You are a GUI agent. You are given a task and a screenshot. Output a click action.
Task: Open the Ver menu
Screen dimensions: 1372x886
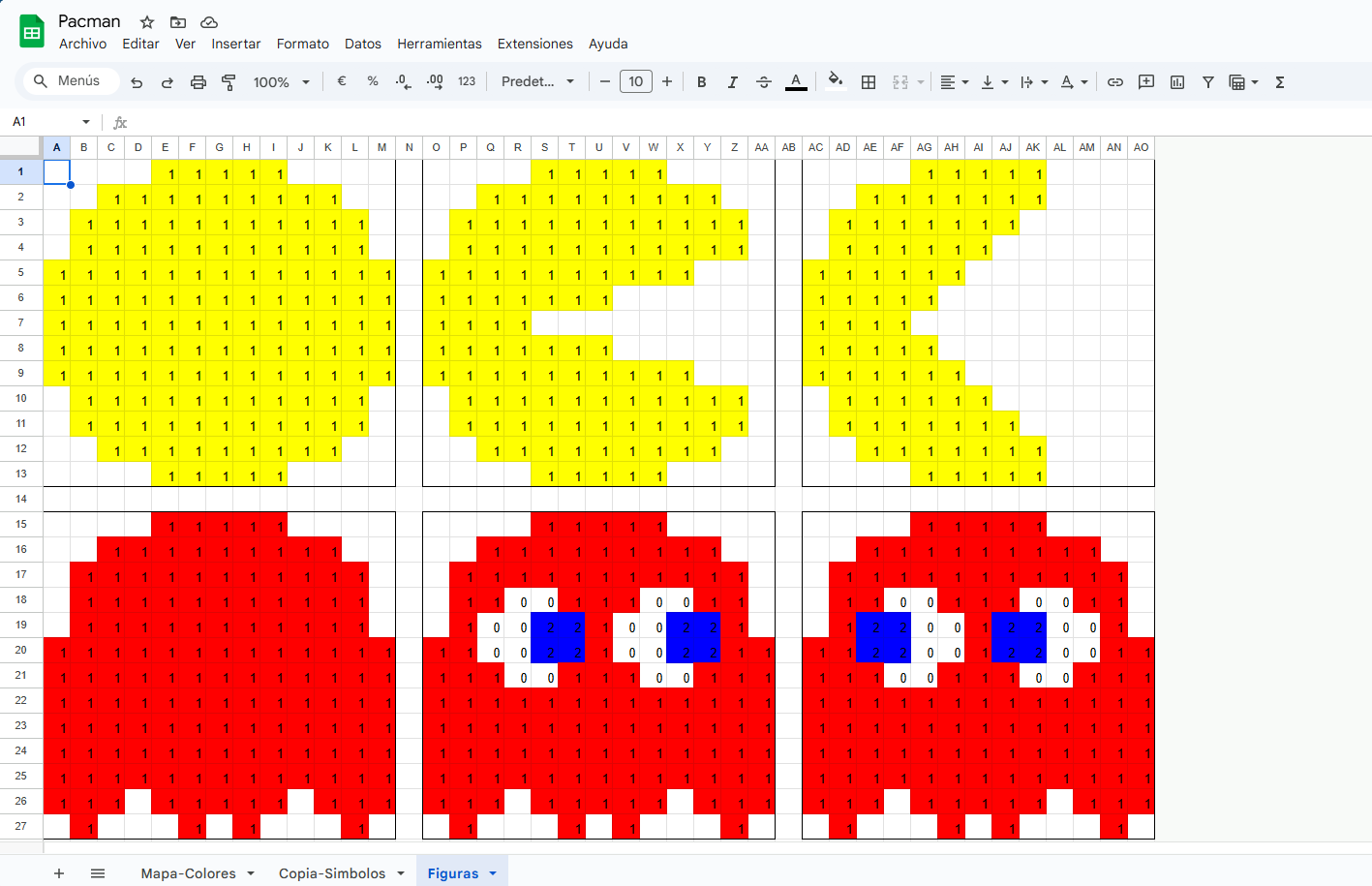coord(185,44)
